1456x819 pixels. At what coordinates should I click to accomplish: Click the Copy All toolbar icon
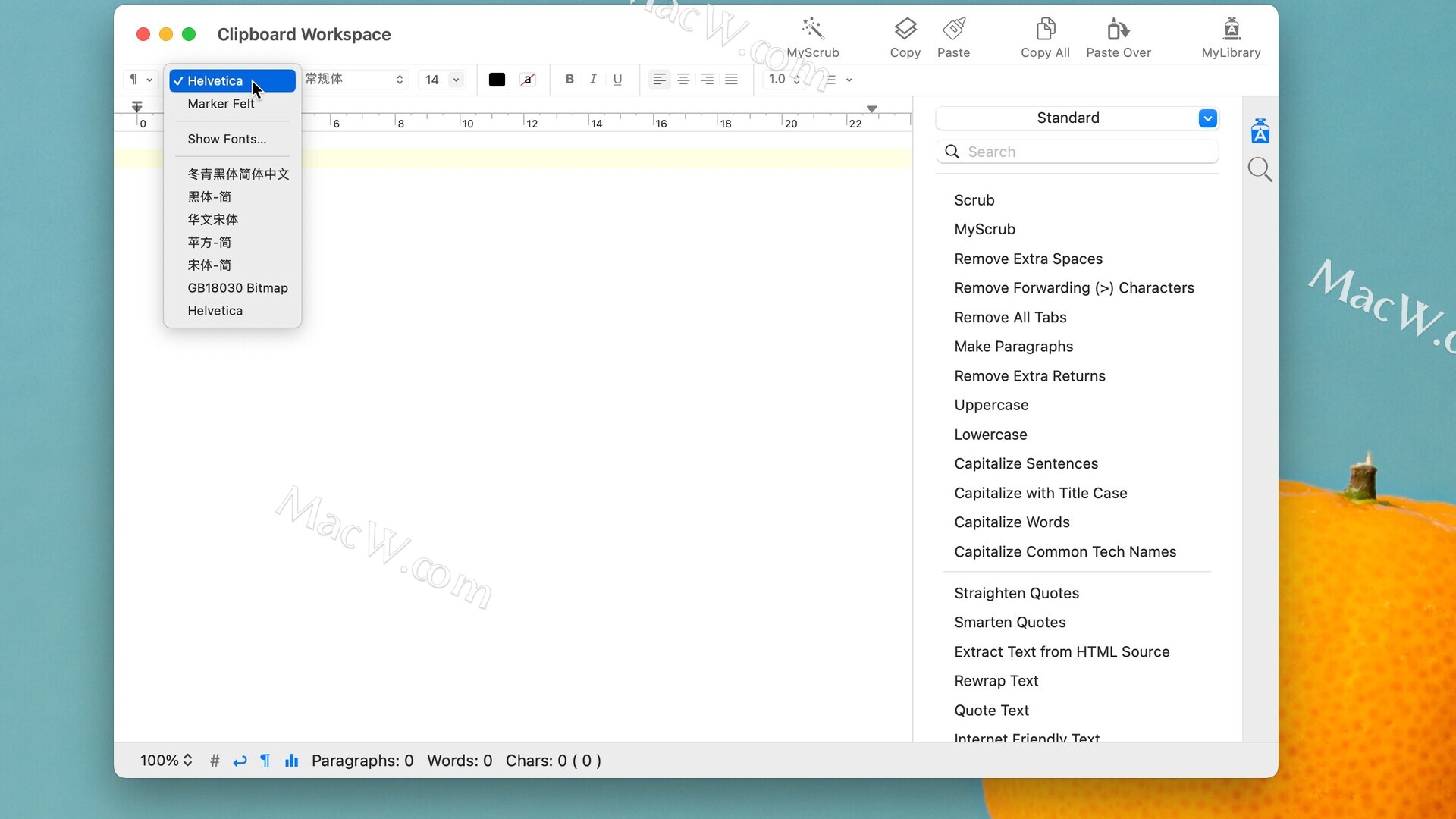coord(1045,30)
